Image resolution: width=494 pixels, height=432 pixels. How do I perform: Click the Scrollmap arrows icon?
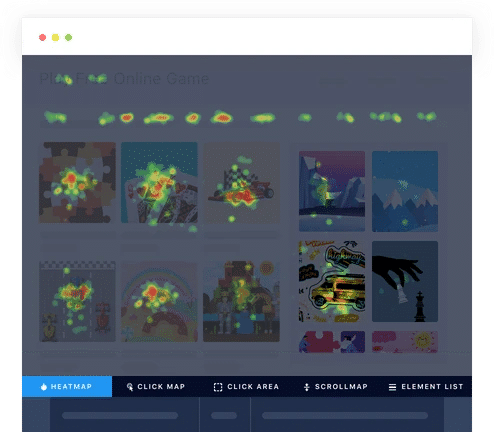(x=307, y=387)
